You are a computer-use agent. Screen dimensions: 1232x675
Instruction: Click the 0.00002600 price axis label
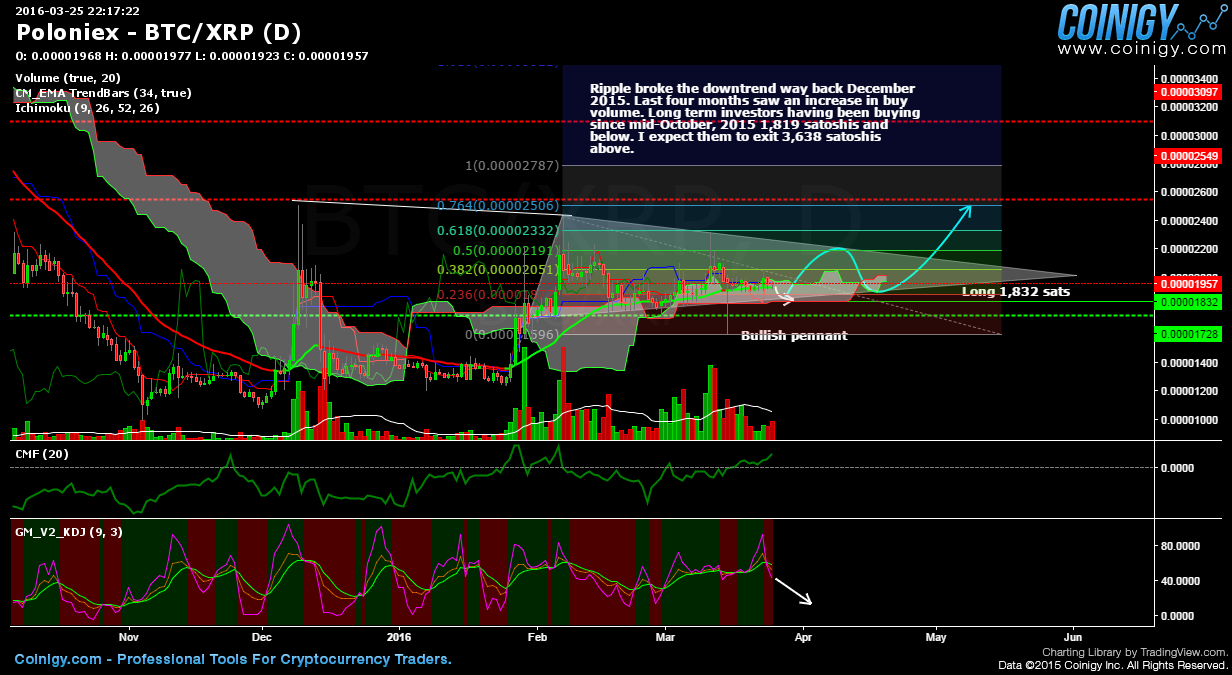click(1190, 192)
